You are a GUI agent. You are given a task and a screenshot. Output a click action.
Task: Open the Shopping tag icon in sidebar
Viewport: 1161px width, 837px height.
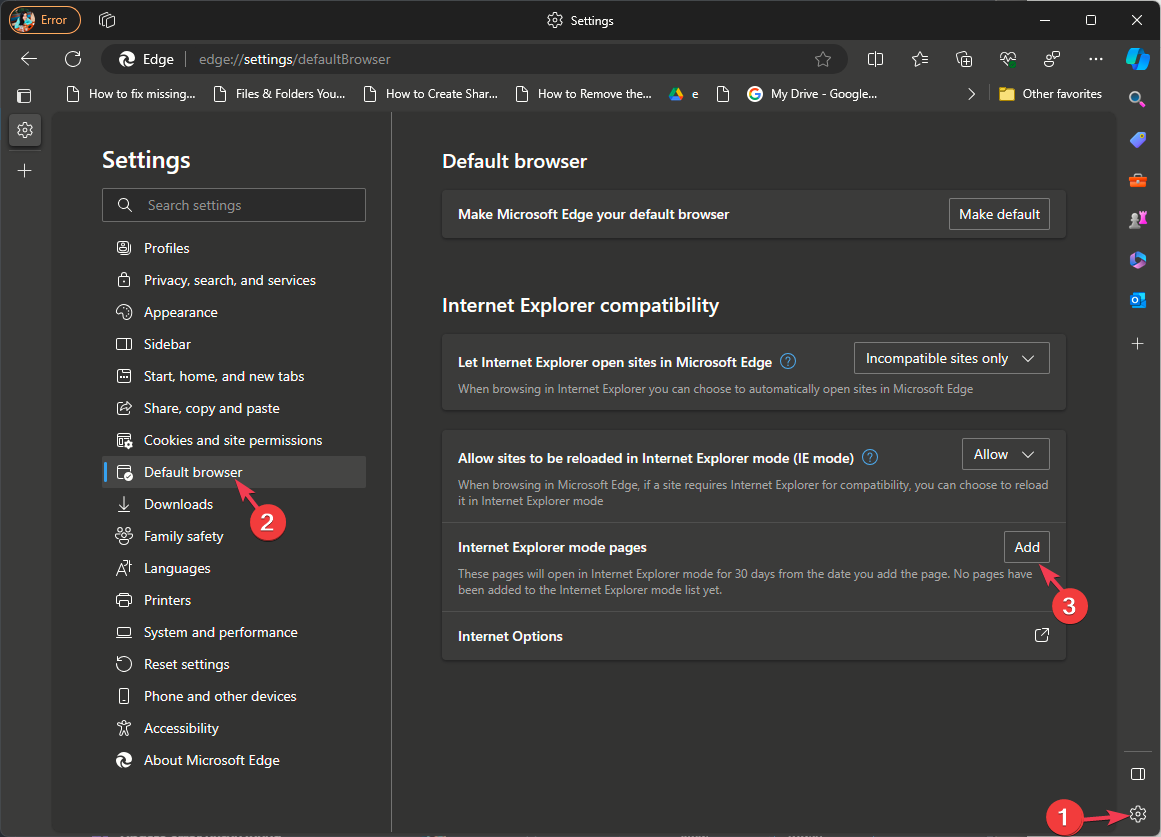tap(1137, 140)
